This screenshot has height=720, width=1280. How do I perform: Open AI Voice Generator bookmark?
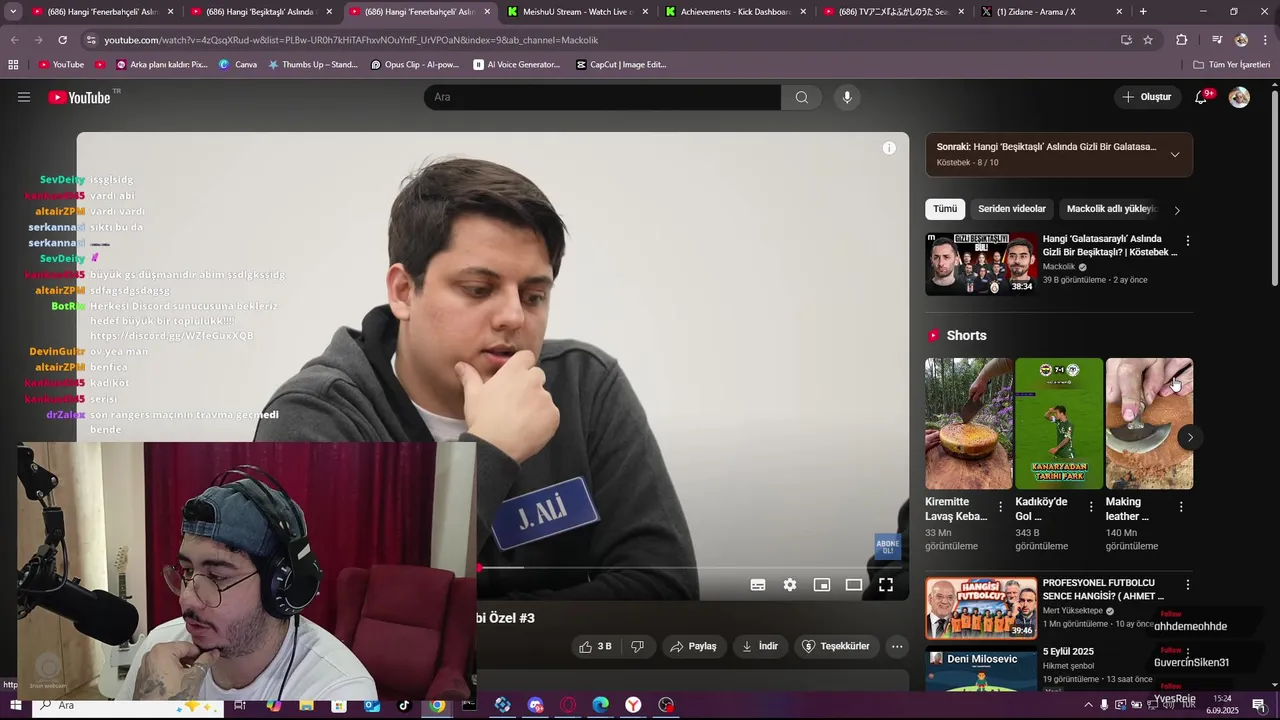click(x=516, y=64)
